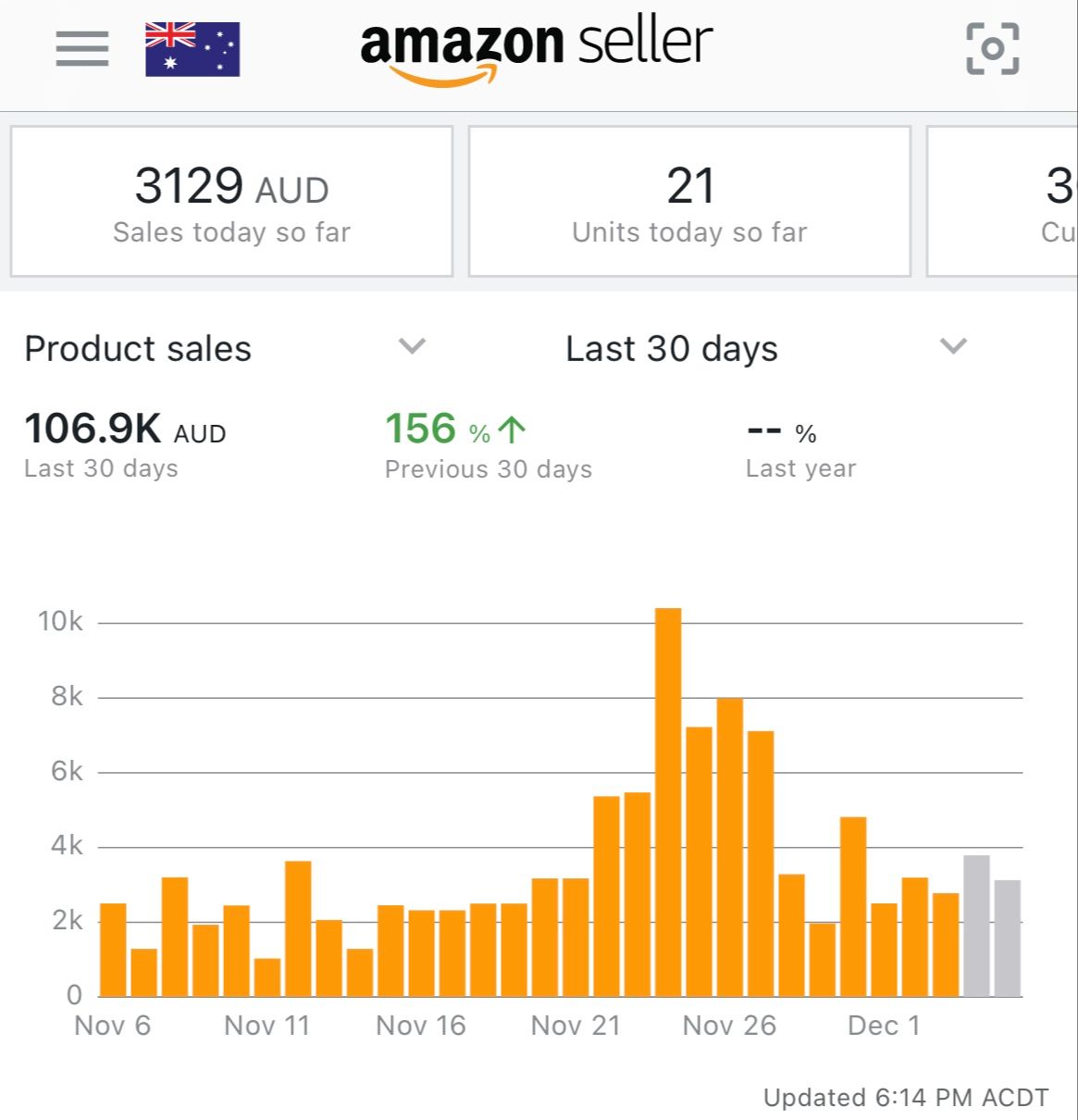The image size is (1078, 1120).
Task: Tap the partially visible third summary card
Action: (1004, 202)
